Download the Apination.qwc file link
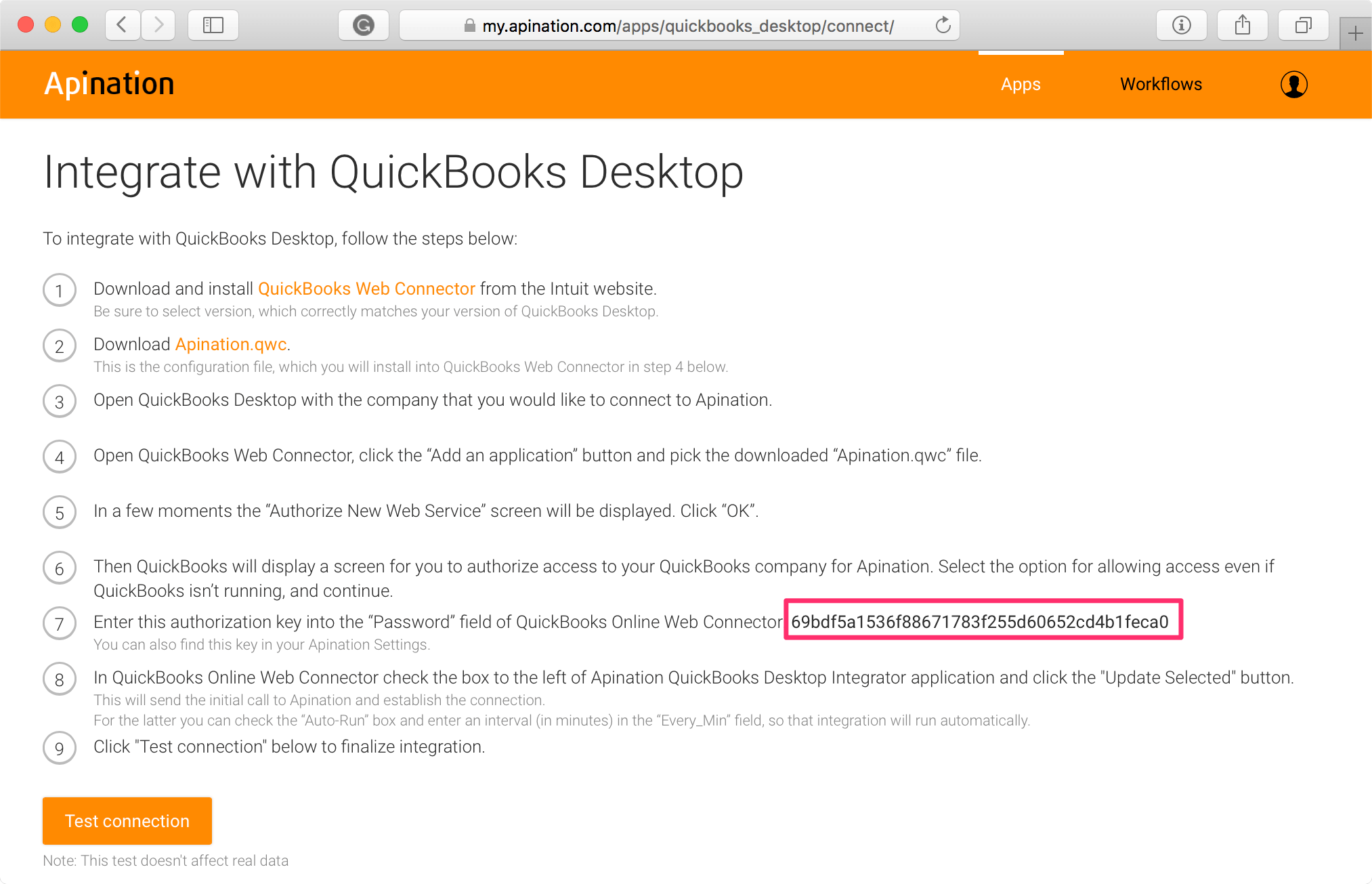1372x884 pixels. click(231, 344)
